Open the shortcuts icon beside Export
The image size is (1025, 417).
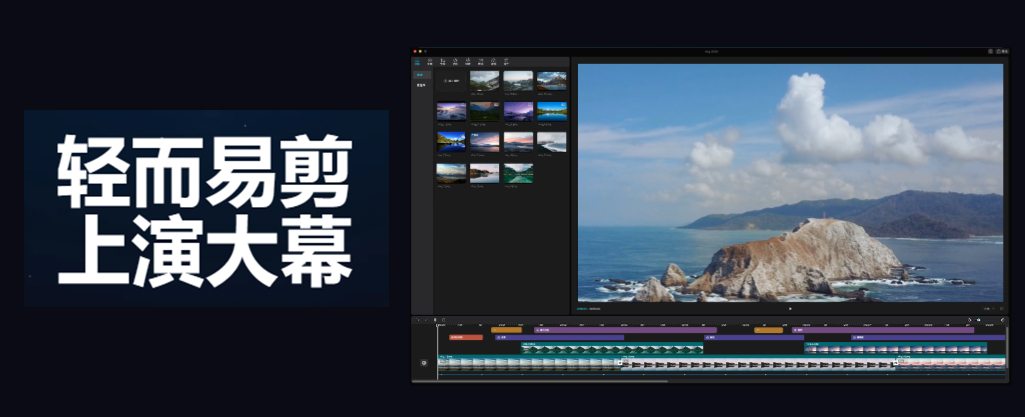[990, 51]
